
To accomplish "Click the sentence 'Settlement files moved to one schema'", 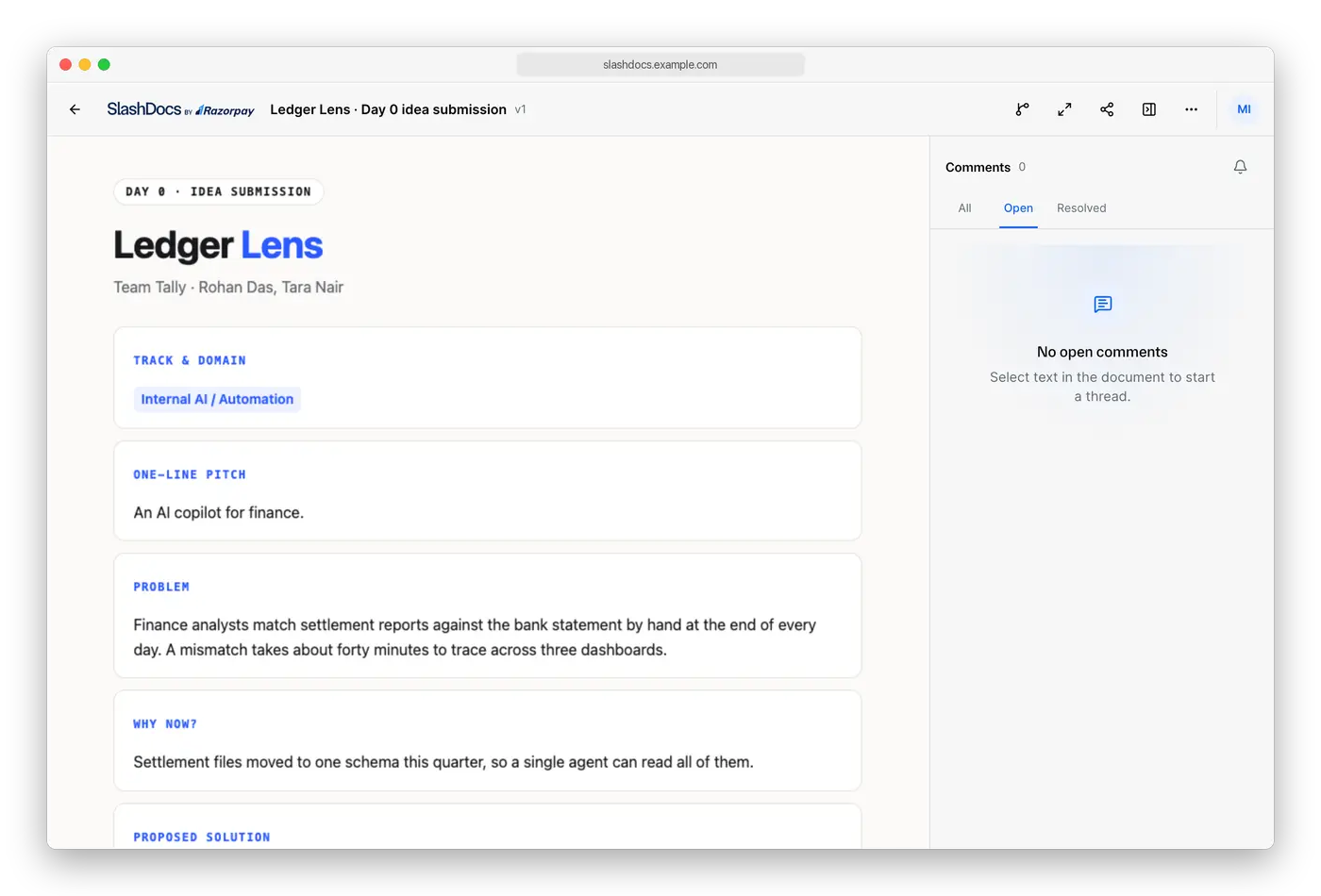I will click(x=443, y=762).
